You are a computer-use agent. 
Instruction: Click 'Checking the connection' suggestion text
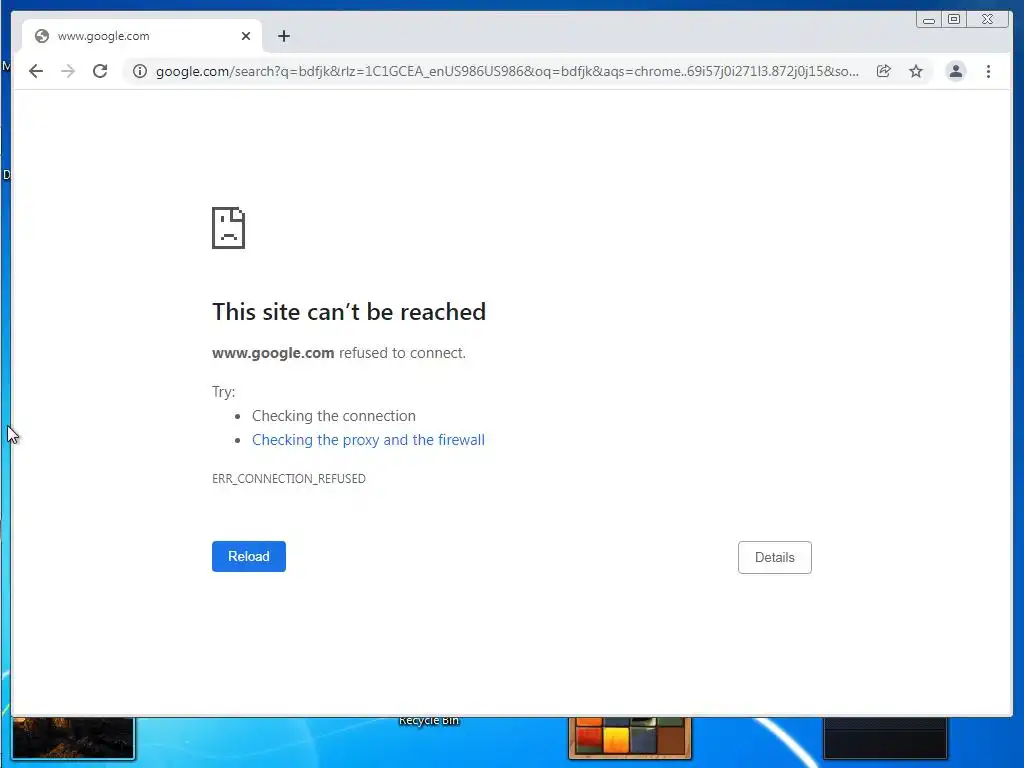point(334,416)
